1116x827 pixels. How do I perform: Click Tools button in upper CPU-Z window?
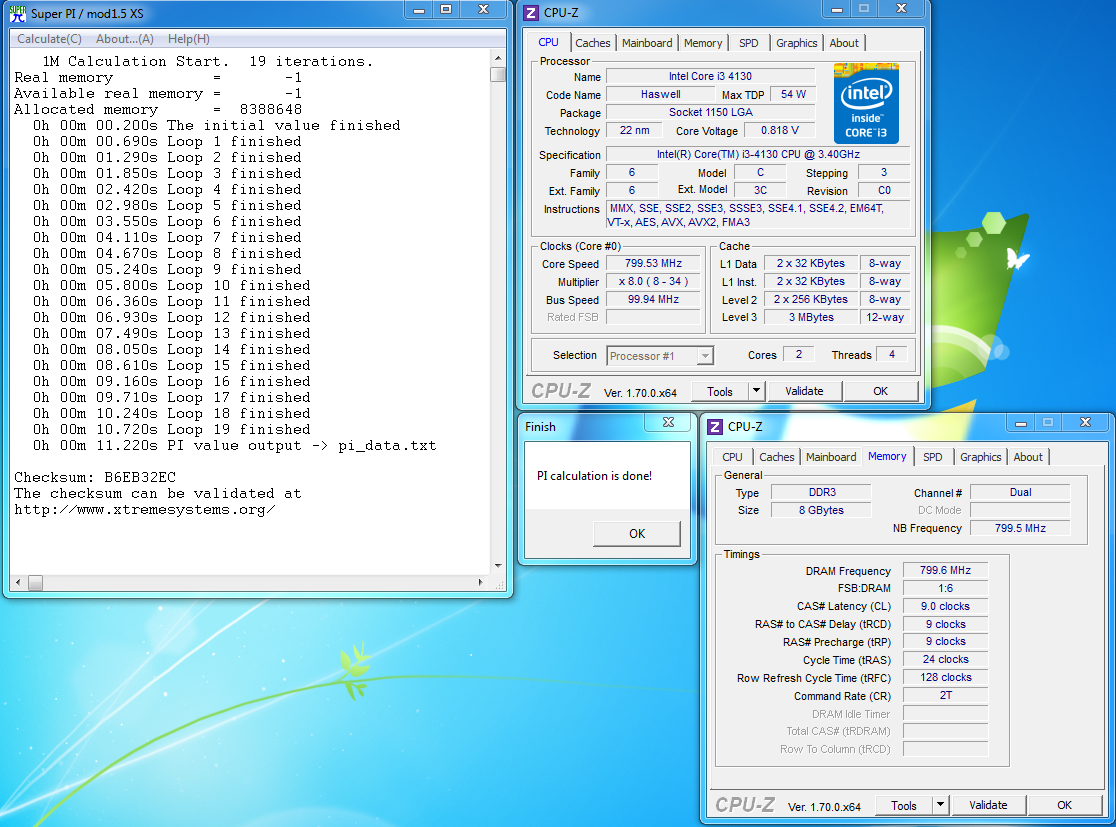[720, 391]
